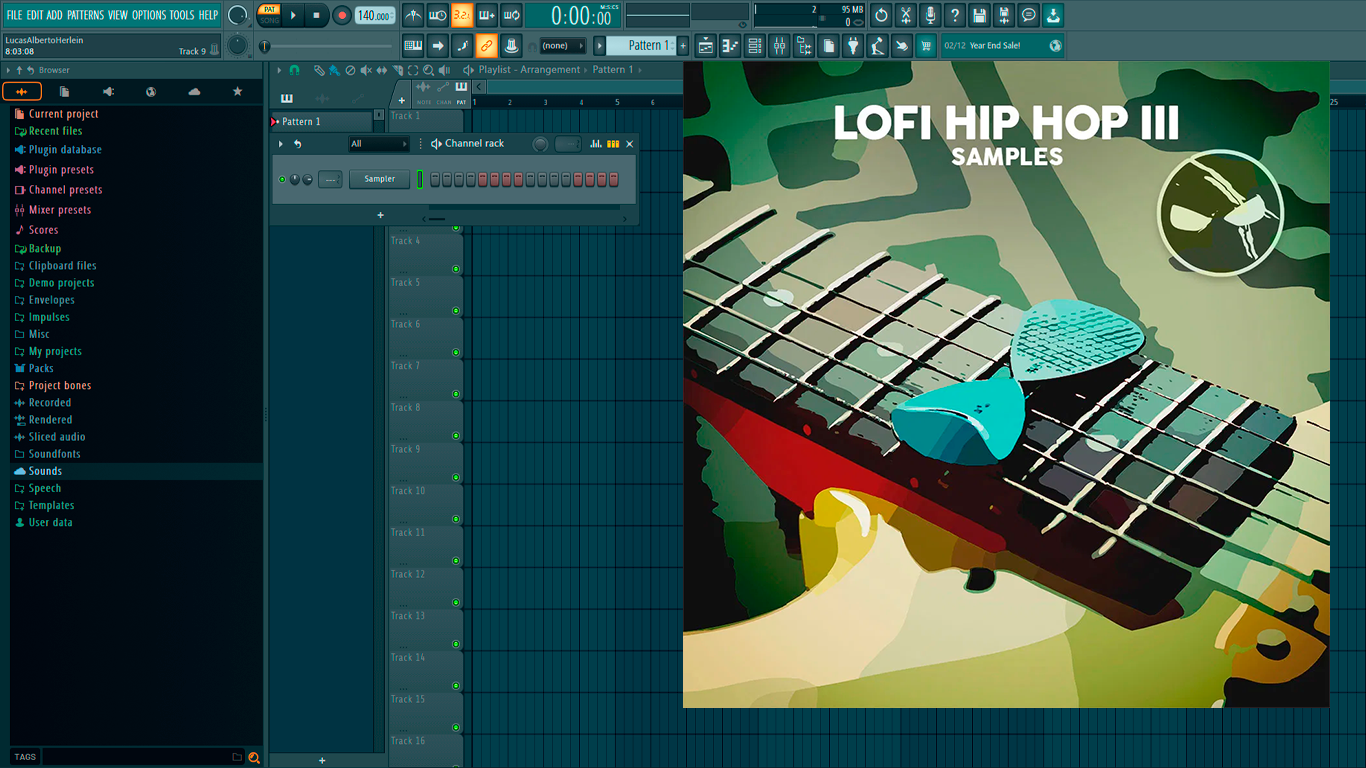Screen dimensions: 1366x768
Task: Select the playlist Paint brush tool
Action: pyautogui.click(x=334, y=70)
